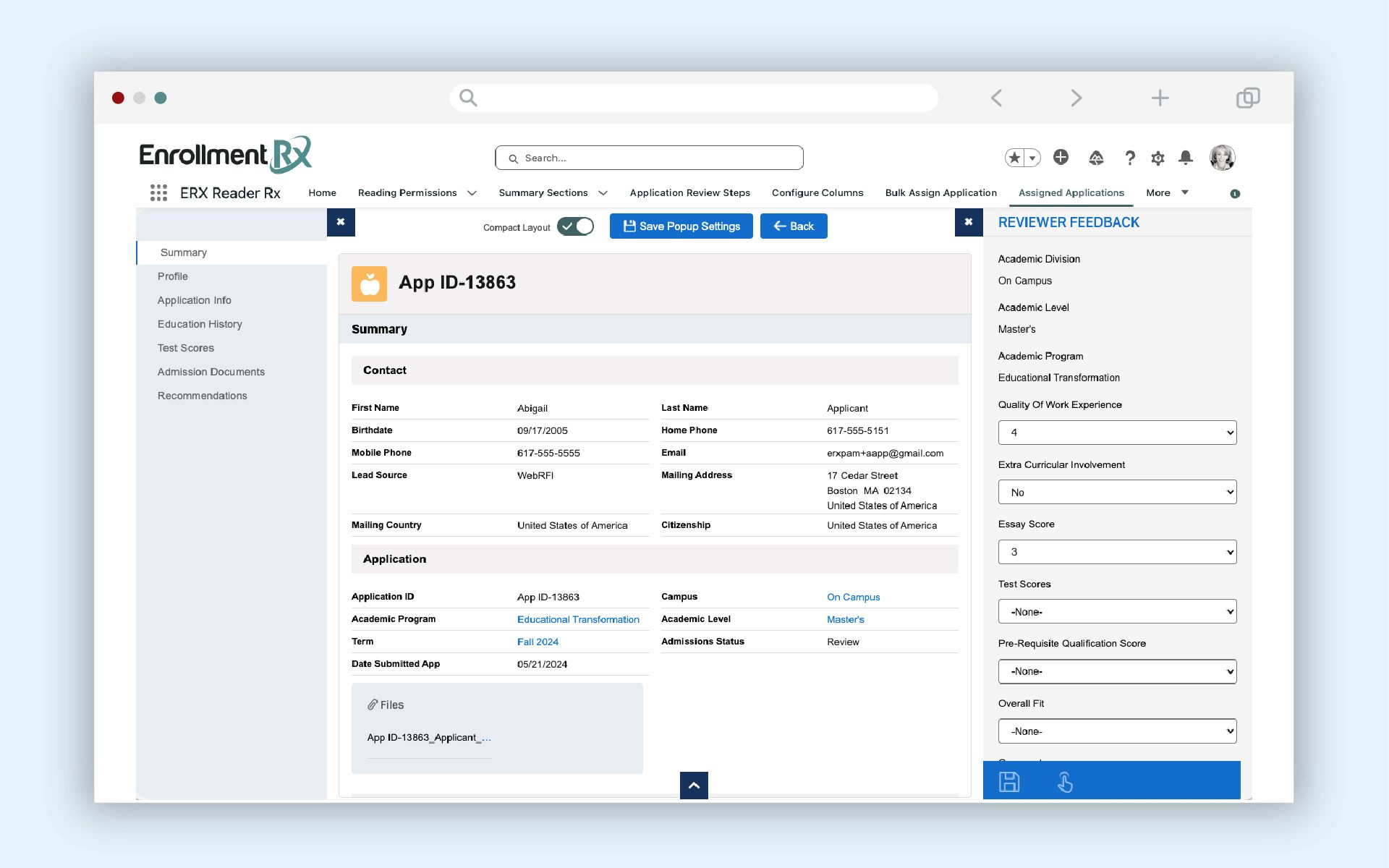Toggle the Compact Layout switch
This screenshot has height=868, width=1389.
click(575, 226)
